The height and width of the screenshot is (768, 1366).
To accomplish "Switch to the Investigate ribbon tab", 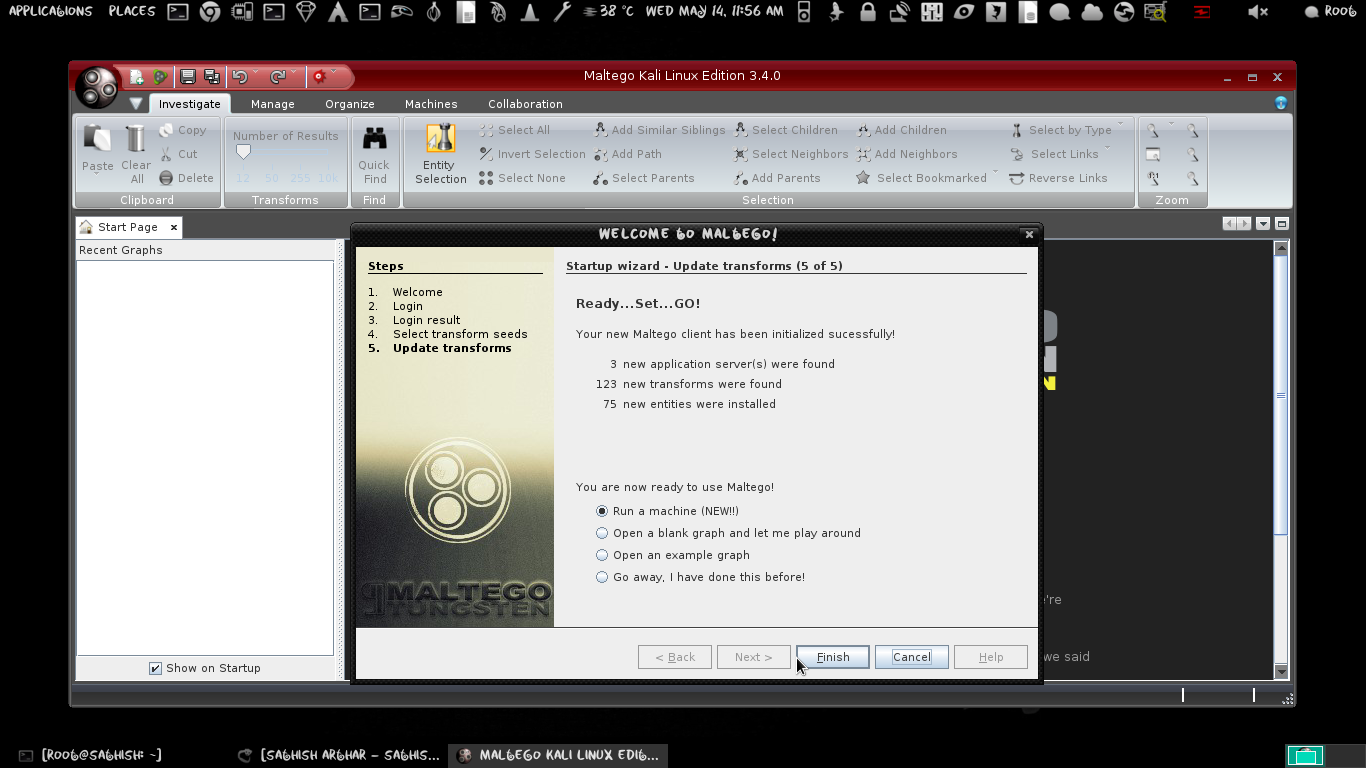I will coord(190,104).
